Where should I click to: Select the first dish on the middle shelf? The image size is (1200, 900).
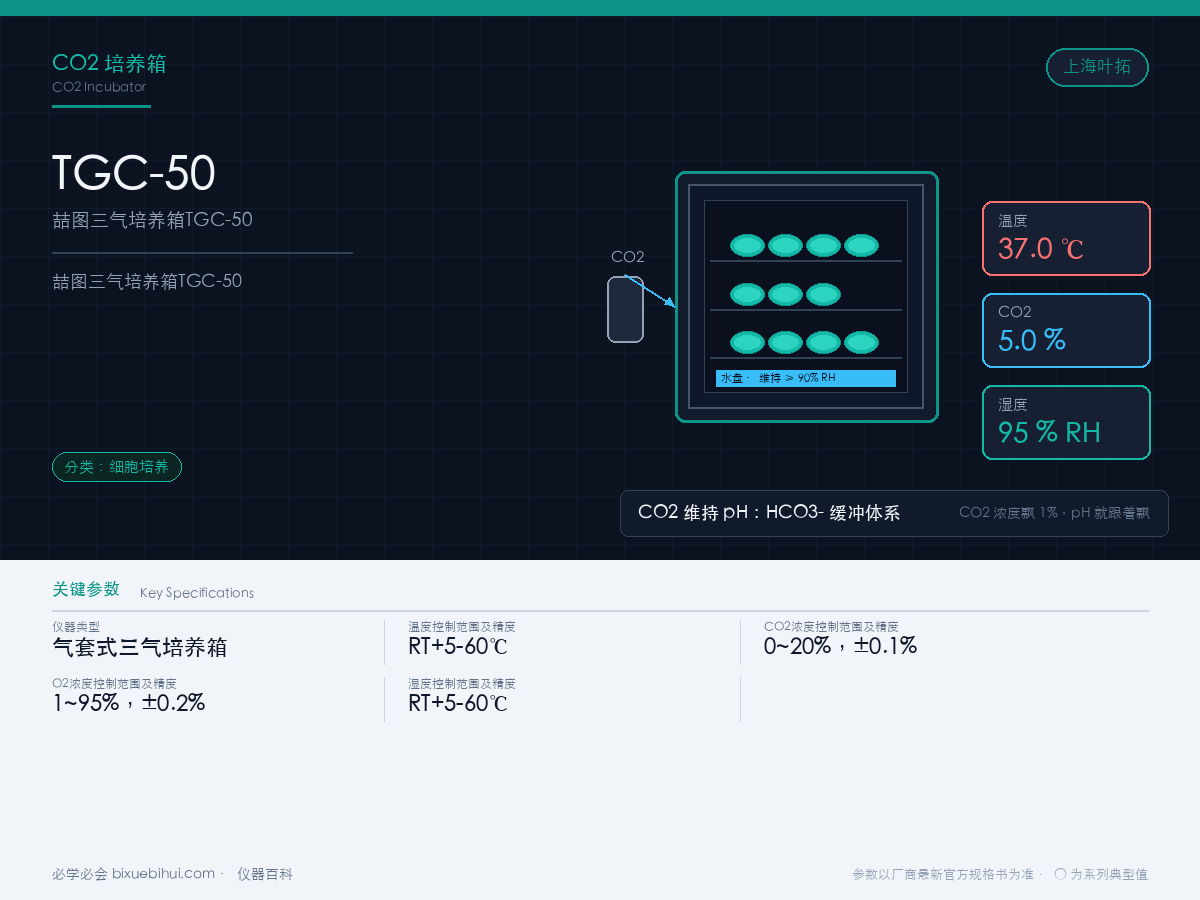[747, 294]
